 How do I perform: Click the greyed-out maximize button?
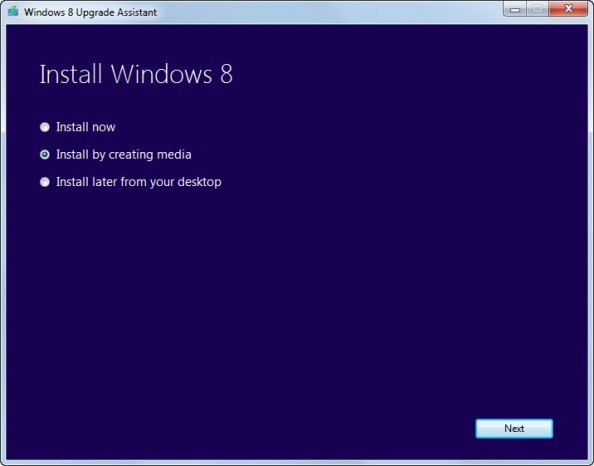click(x=537, y=9)
